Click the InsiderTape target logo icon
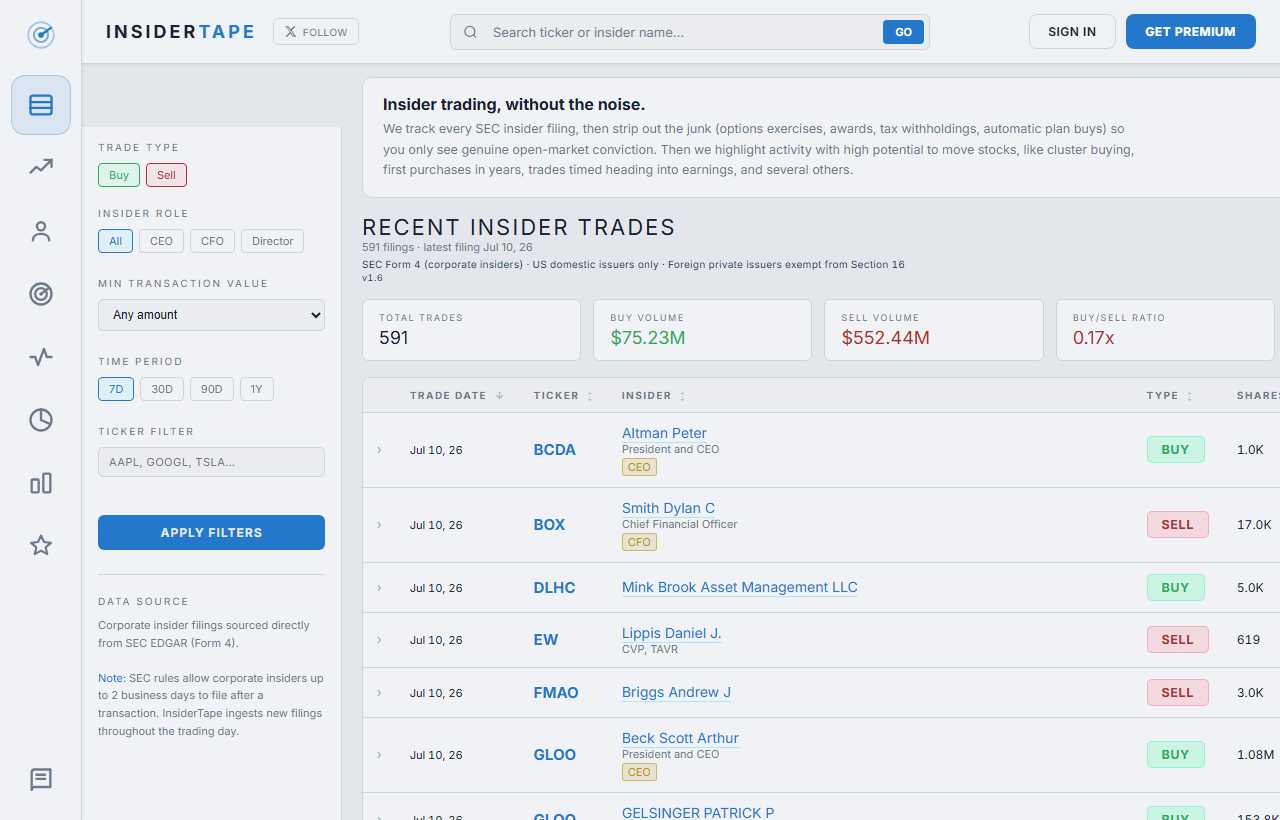The image size is (1280, 820). click(41, 35)
